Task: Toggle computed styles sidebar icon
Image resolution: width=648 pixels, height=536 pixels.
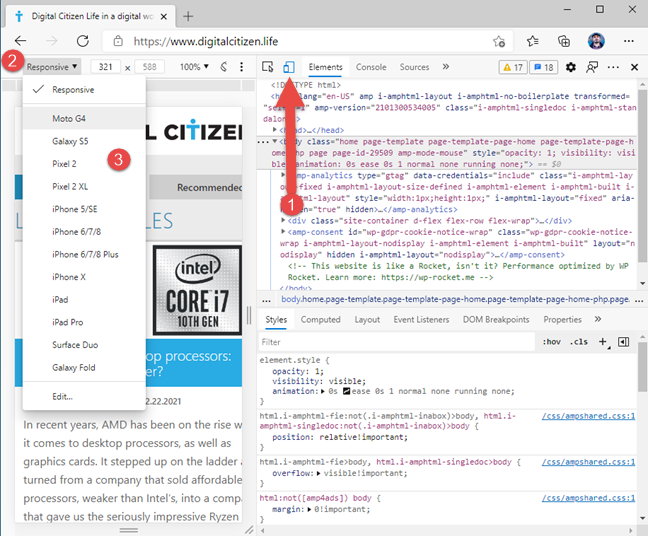Action: tap(623, 342)
